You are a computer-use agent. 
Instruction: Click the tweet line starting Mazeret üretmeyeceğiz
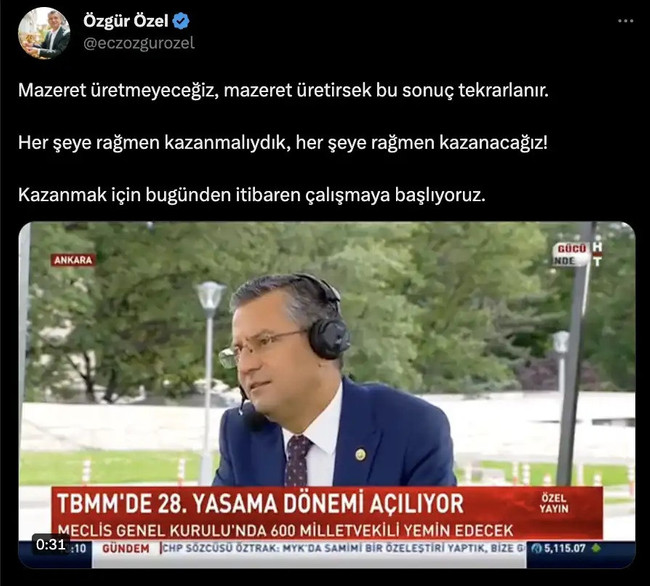283,90
